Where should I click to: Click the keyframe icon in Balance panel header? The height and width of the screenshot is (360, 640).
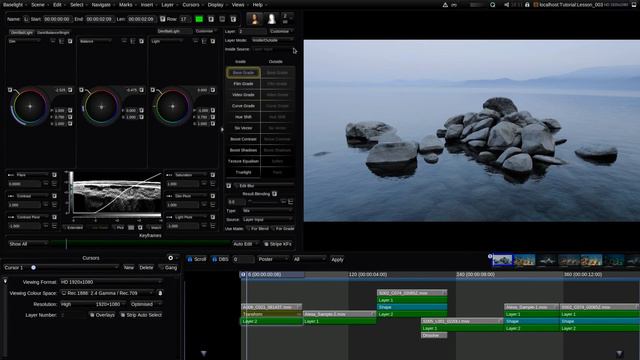click(141, 41)
